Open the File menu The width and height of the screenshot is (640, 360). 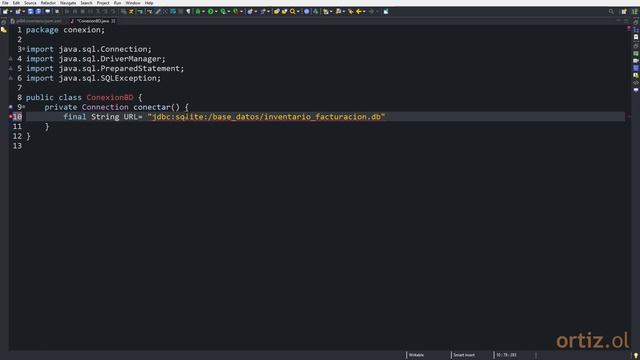[x=5, y=3]
